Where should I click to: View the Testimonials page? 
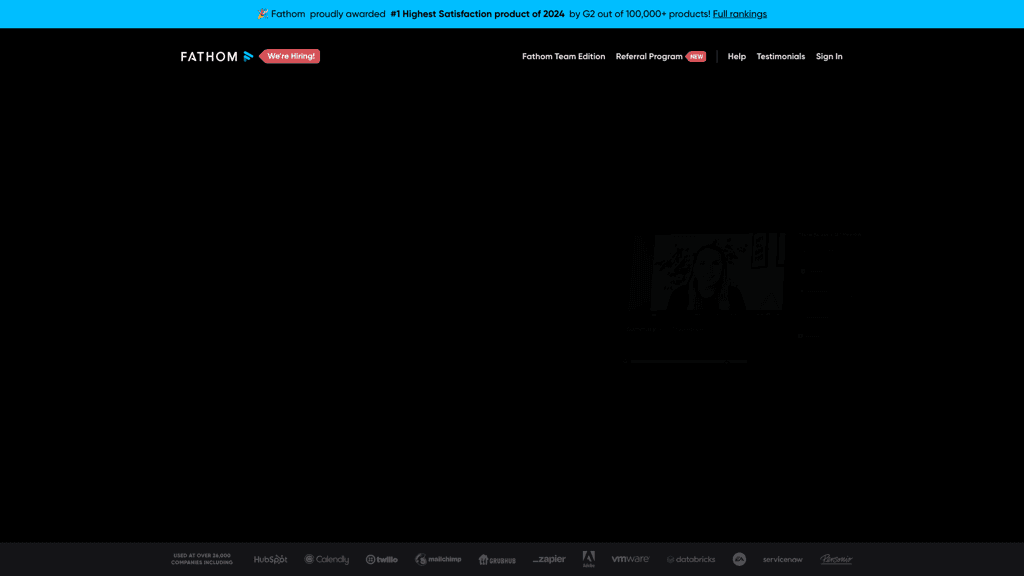(780, 57)
